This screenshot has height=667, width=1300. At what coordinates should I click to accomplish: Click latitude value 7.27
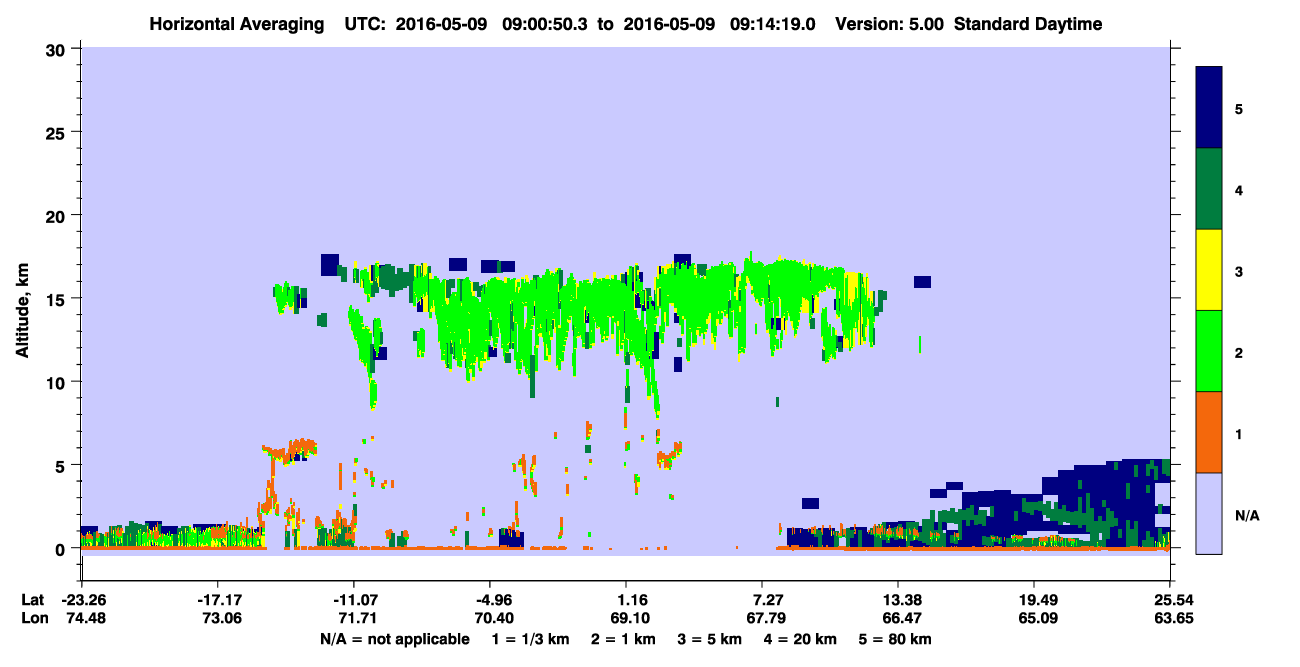pos(763,600)
